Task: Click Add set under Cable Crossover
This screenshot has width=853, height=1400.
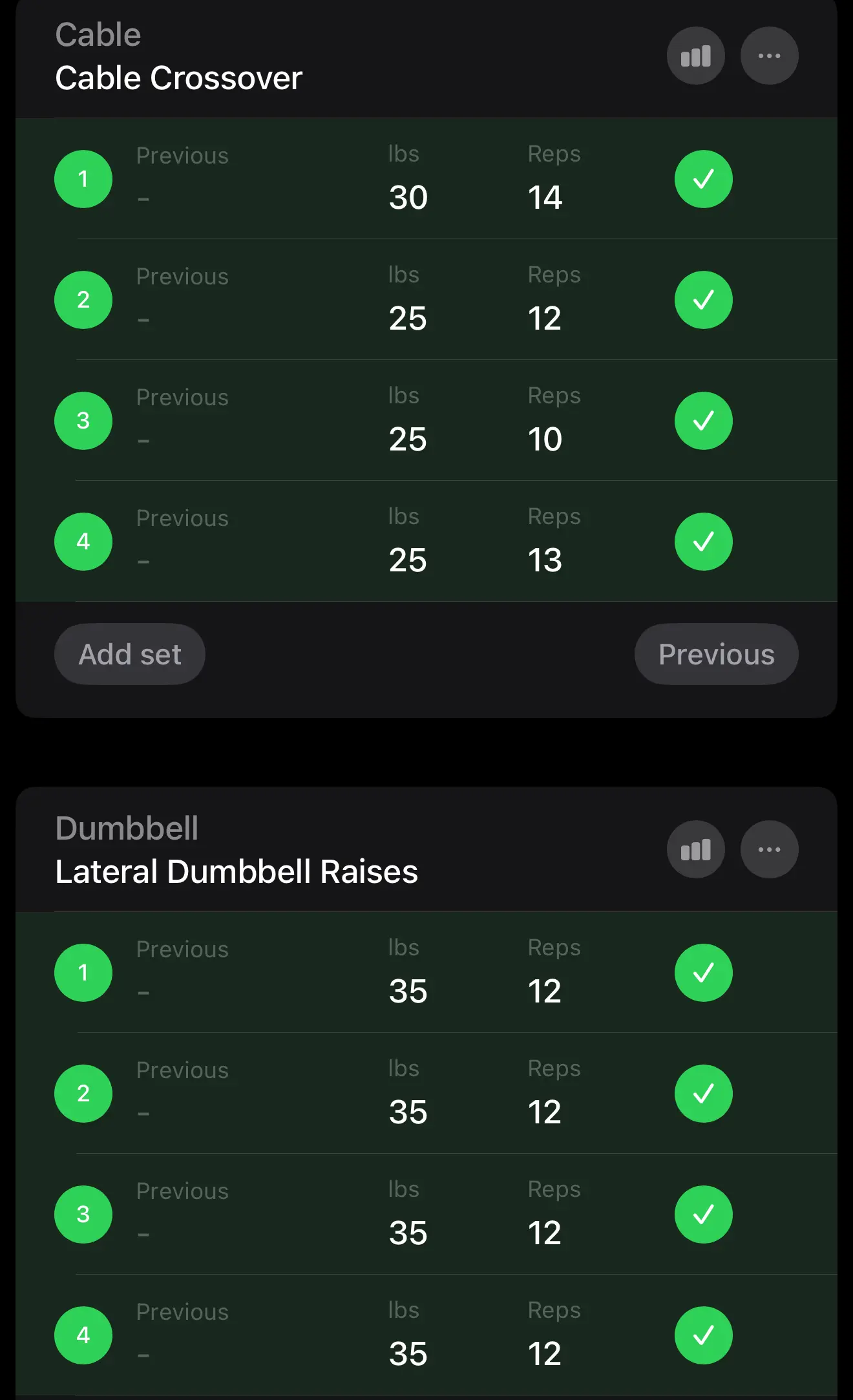Action: (130, 654)
